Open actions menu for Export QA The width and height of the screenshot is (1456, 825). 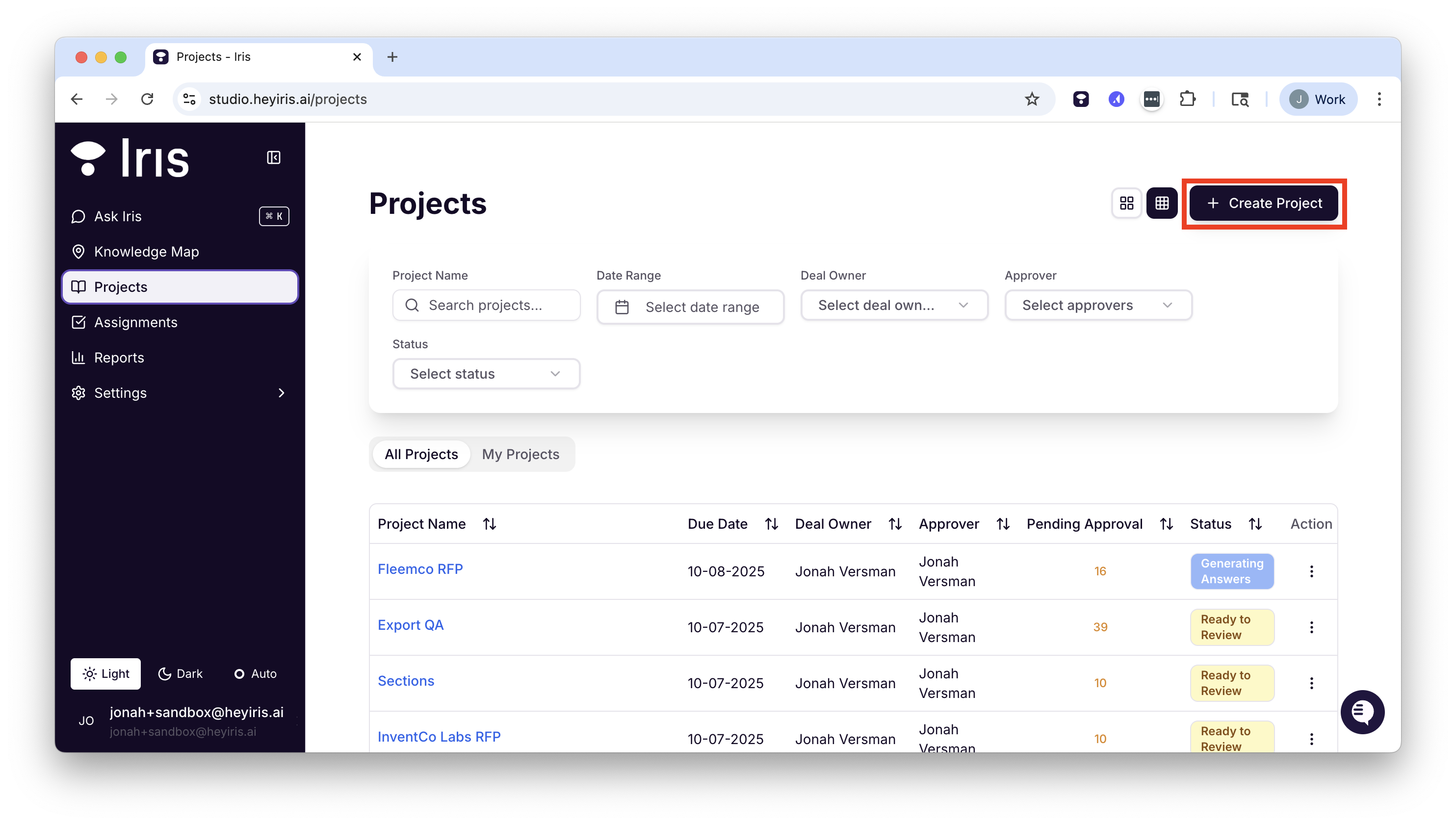coord(1311,627)
